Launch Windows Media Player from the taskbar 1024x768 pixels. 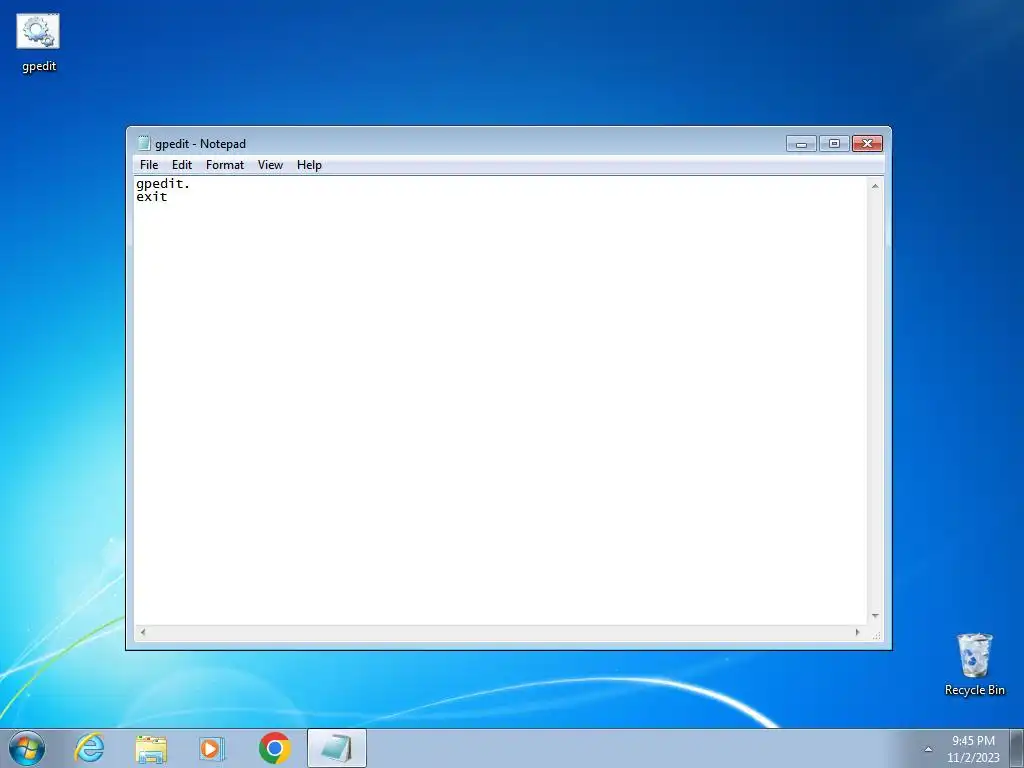coord(212,748)
